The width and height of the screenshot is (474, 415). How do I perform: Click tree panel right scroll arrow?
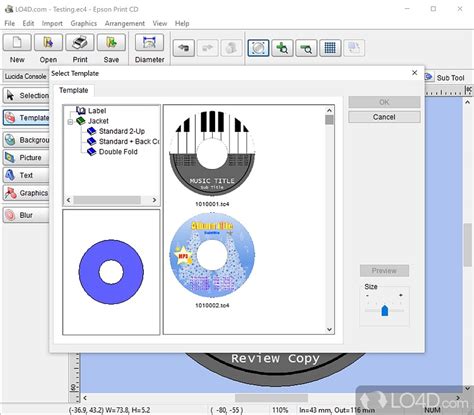(x=154, y=200)
